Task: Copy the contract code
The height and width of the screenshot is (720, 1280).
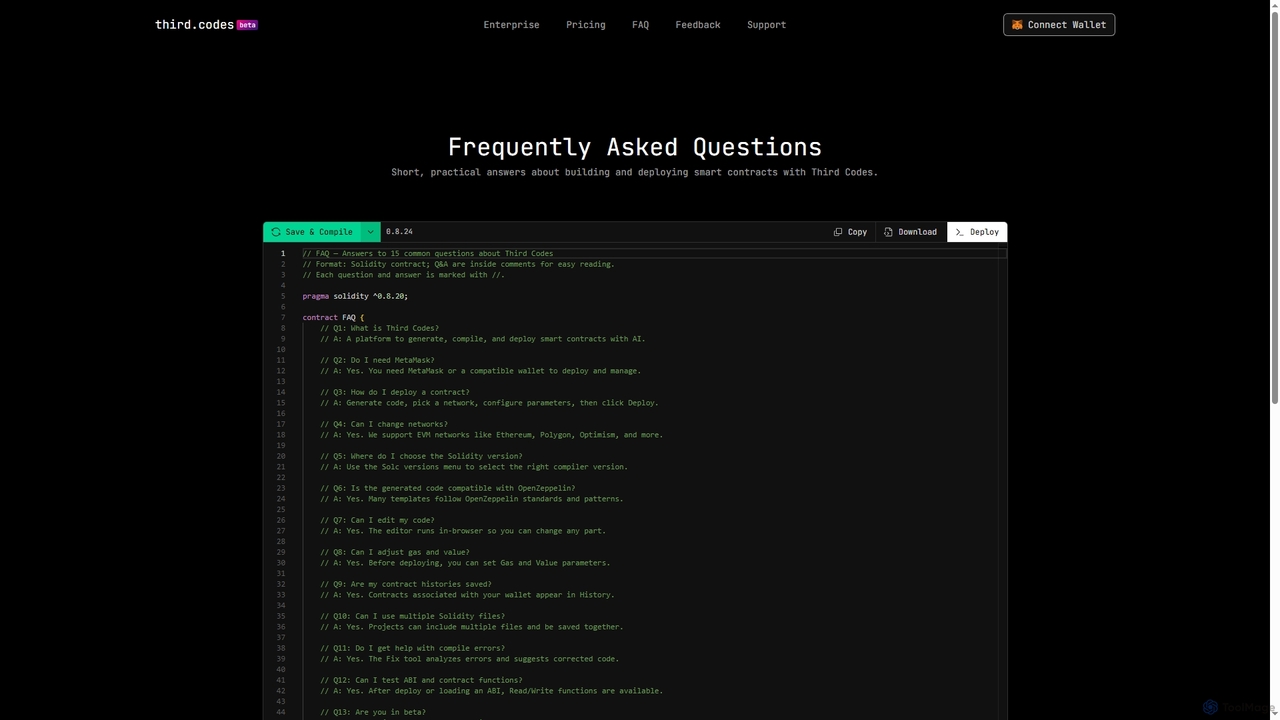Action: click(850, 232)
